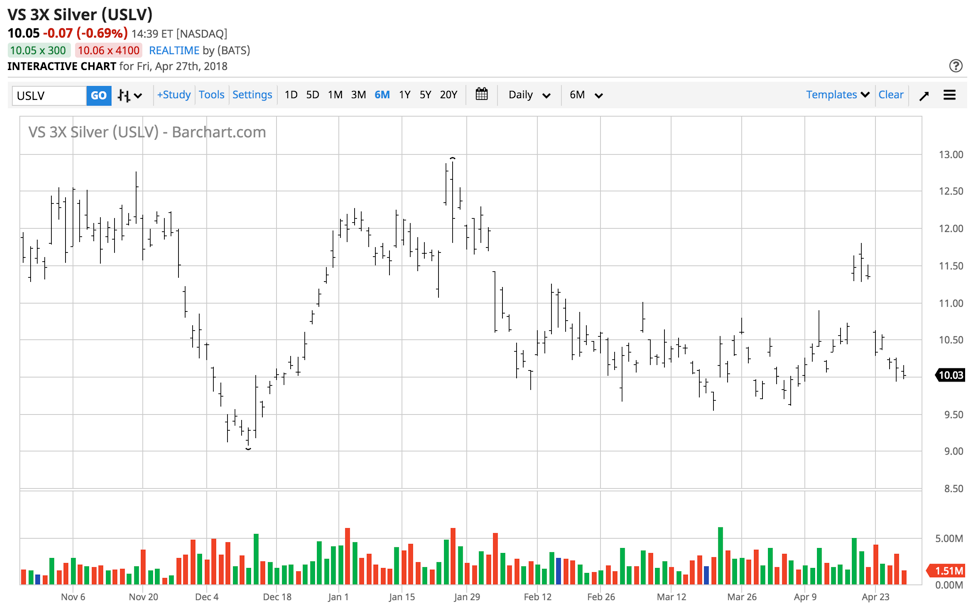Click the 8.50 price axis label
The image size is (974, 606).
click(x=954, y=489)
